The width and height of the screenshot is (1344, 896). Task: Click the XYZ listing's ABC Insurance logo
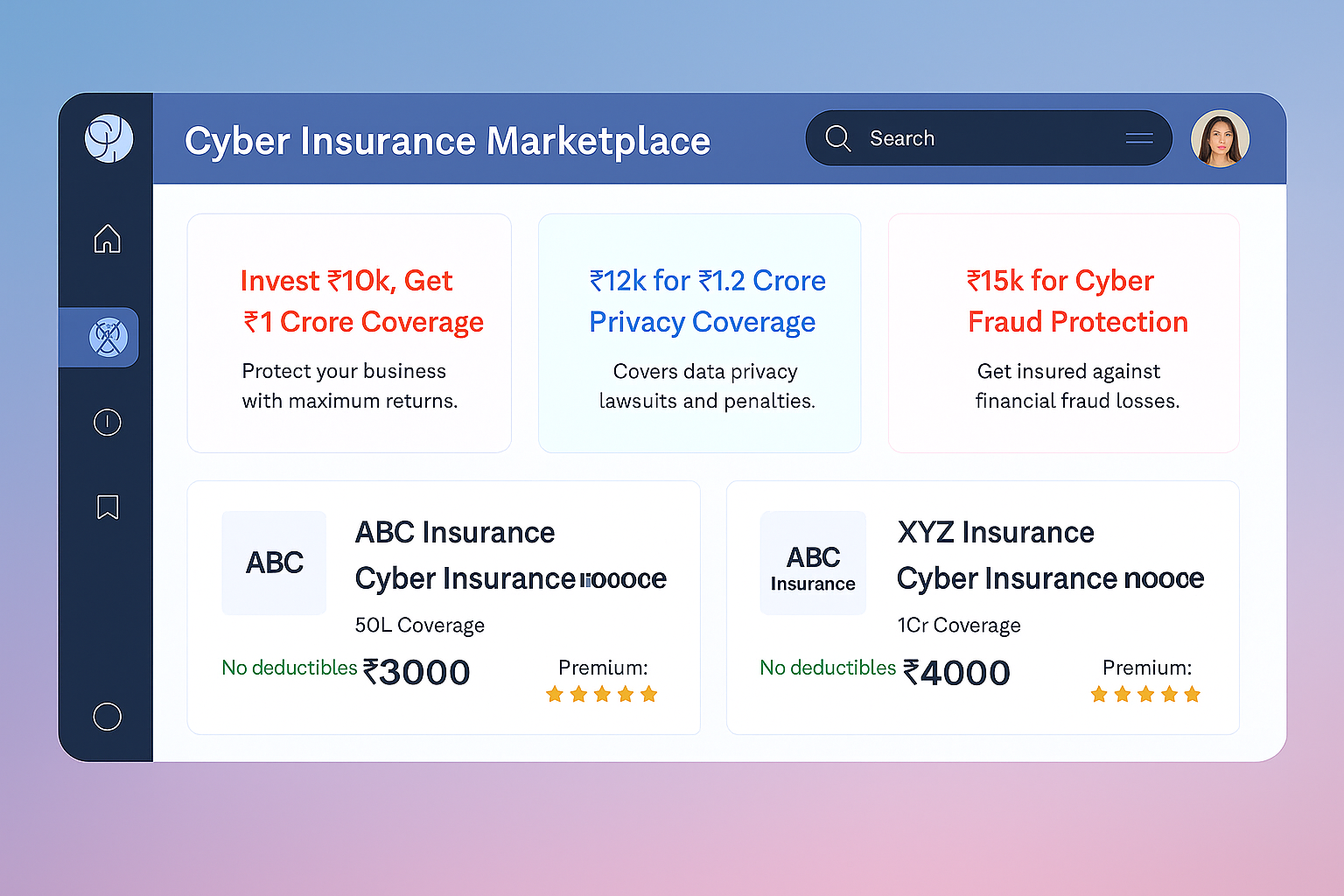point(813,563)
